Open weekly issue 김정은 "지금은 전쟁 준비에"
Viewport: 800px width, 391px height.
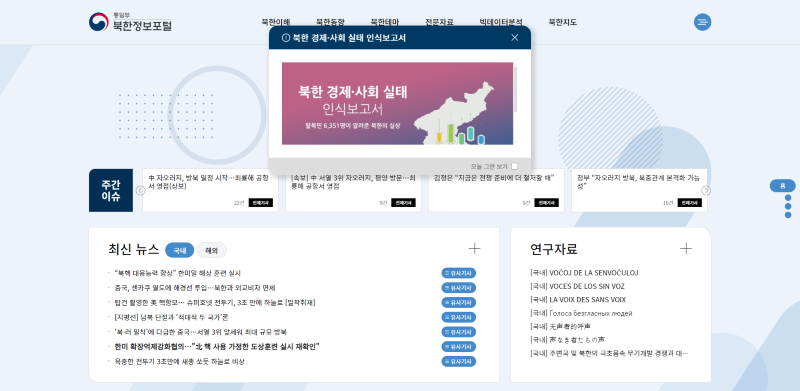[494, 178]
